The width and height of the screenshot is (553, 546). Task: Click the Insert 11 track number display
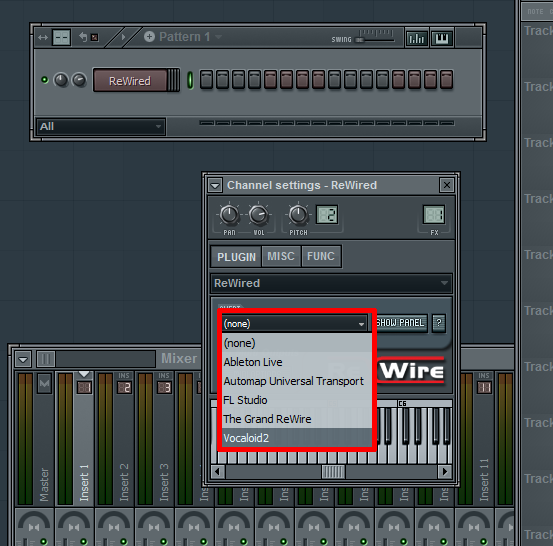click(484, 388)
